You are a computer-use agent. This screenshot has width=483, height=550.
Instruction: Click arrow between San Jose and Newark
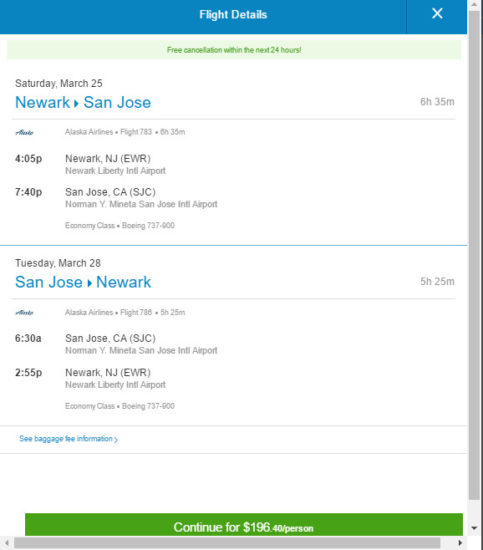89,283
